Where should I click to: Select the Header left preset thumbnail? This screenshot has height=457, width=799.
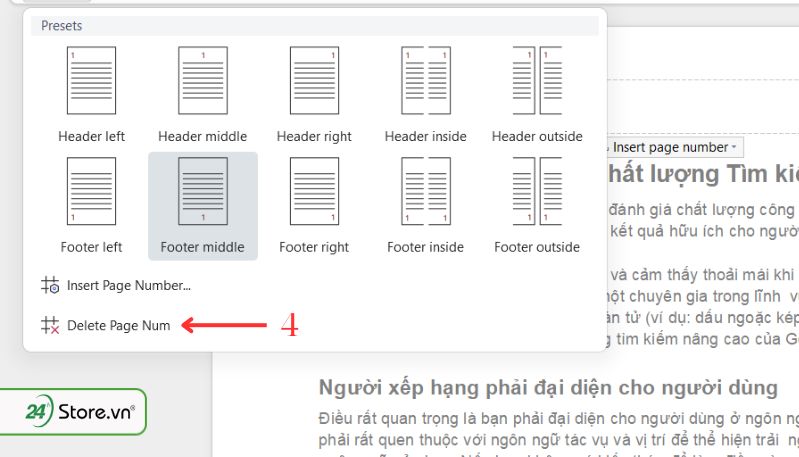click(x=91, y=80)
